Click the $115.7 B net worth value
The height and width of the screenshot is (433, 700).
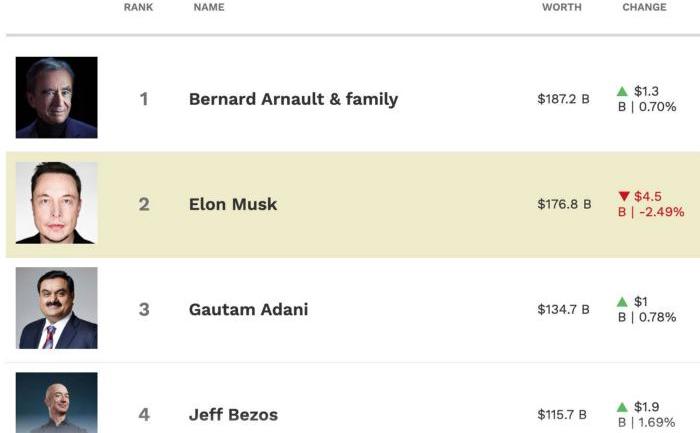click(x=562, y=414)
